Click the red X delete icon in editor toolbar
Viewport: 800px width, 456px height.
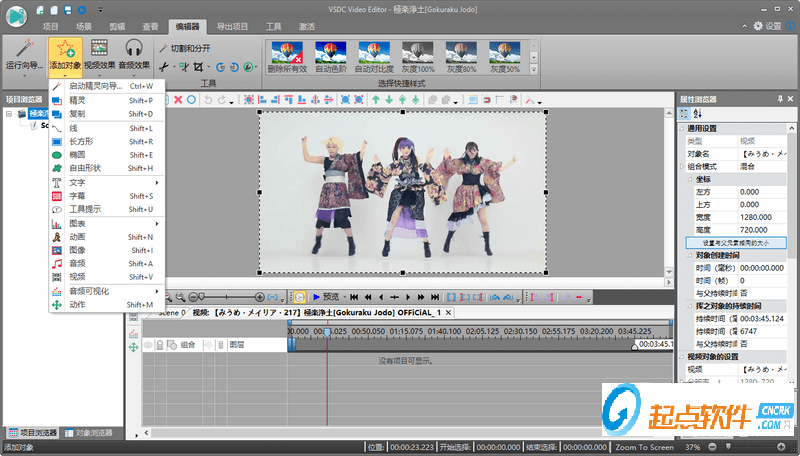pos(178,100)
